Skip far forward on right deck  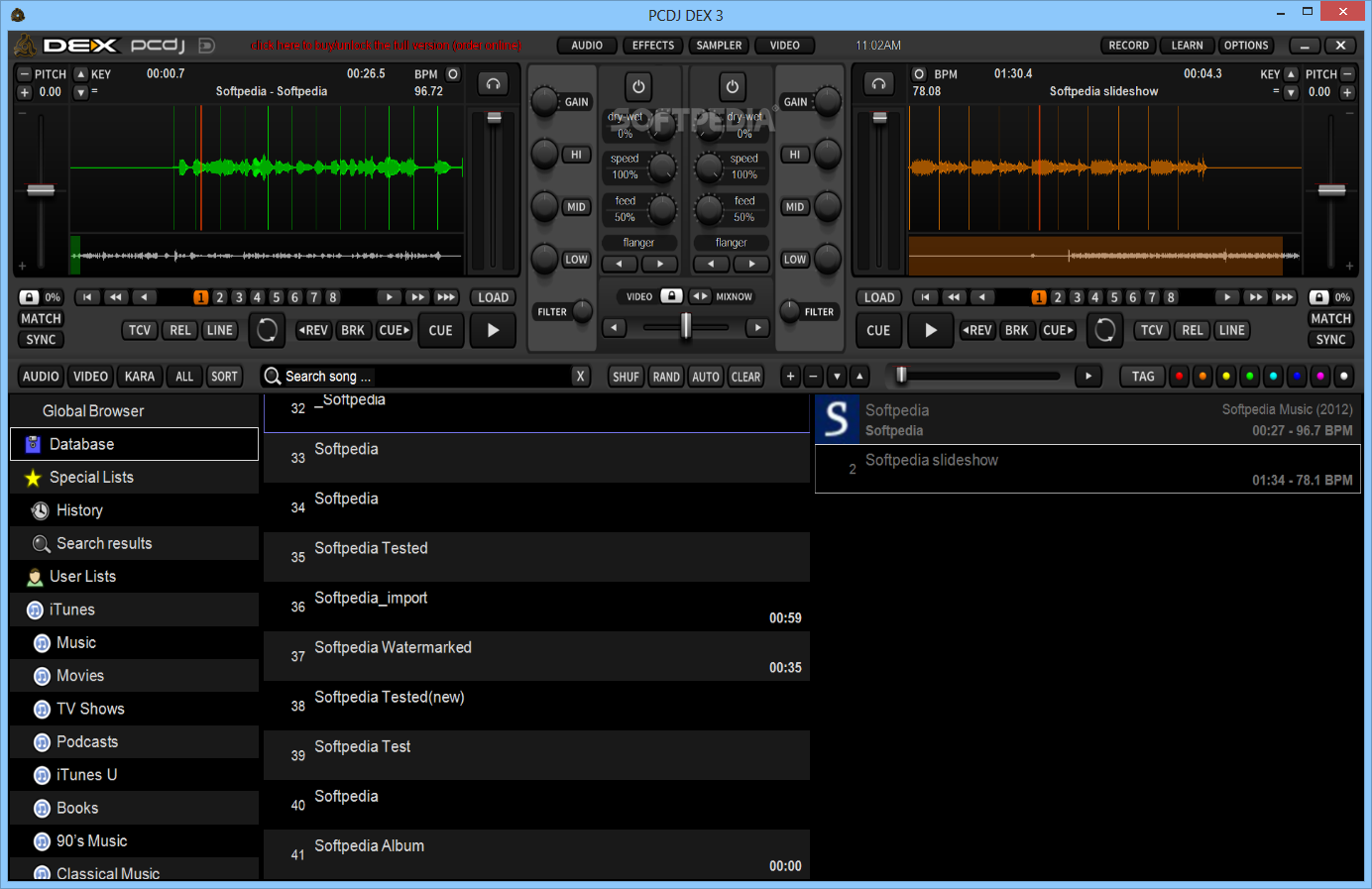[x=1285, y=297]
